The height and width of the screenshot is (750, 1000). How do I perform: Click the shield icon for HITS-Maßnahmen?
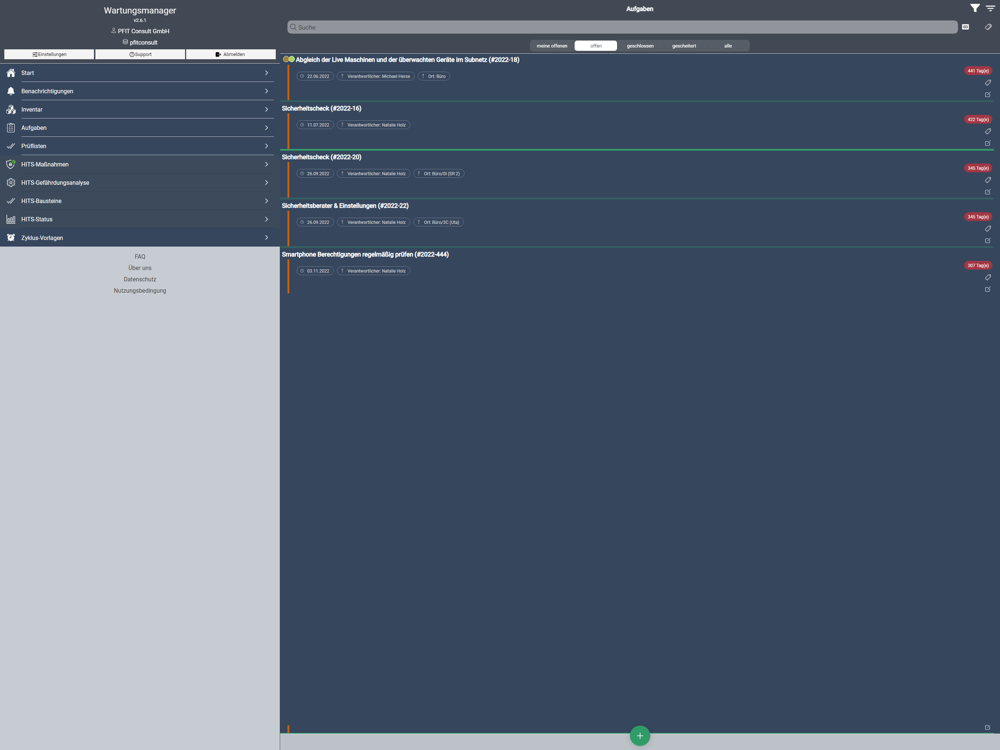(11, 165)
